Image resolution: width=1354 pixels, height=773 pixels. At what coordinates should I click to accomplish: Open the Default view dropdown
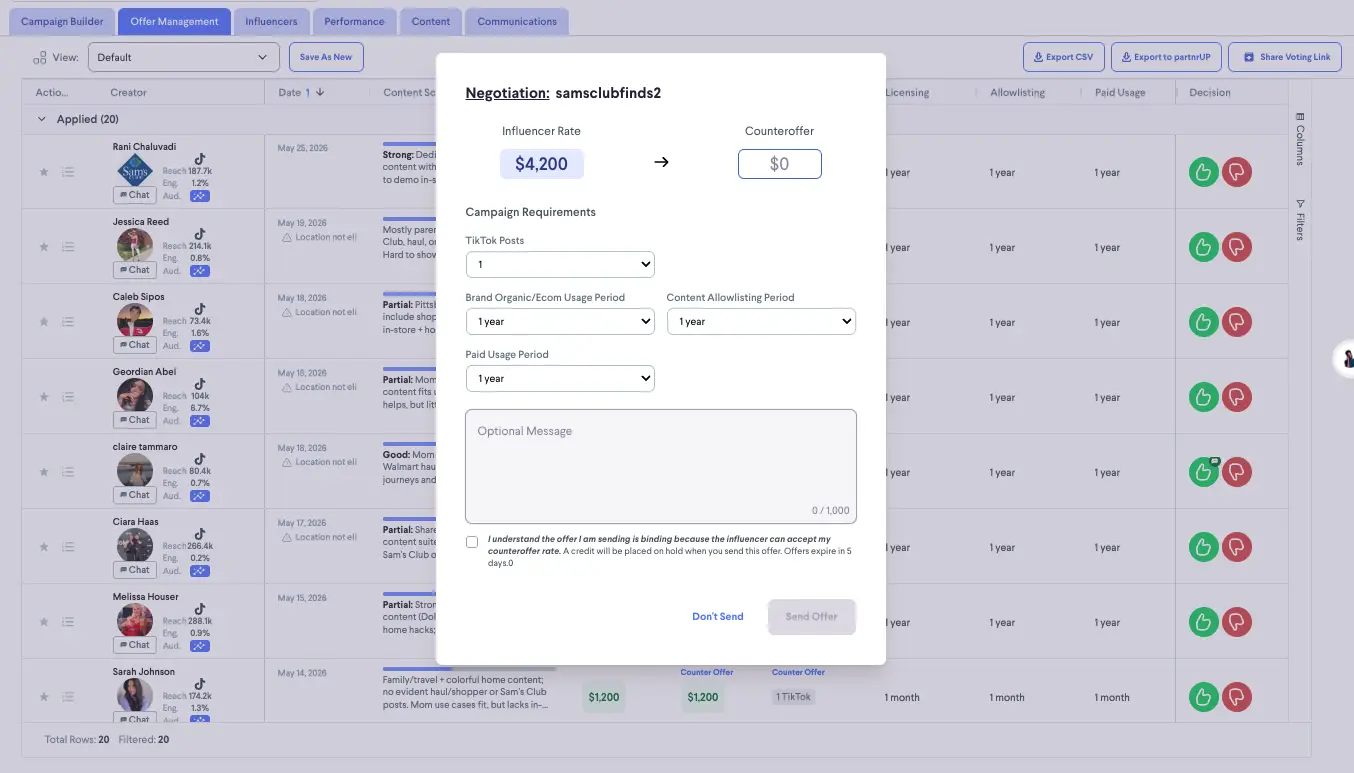pos(183,57)
